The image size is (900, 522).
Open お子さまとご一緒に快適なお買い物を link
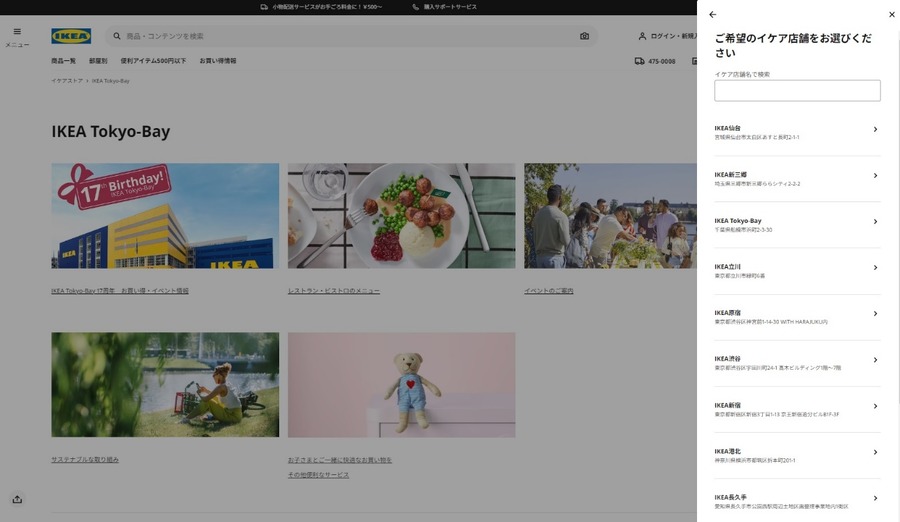tap(340, 460)
